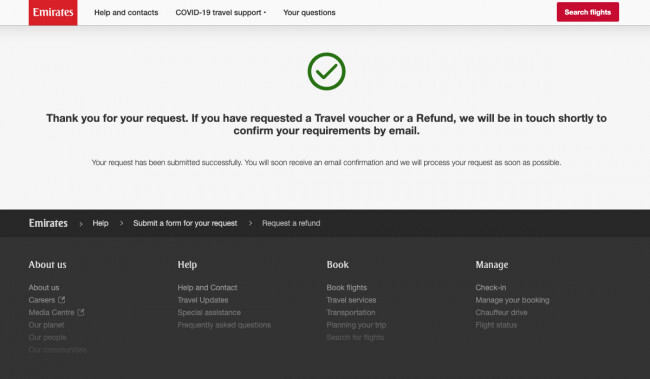Open Submit a form for your request breadcrumb
This screenshot has height=379, width=650.
185,223
